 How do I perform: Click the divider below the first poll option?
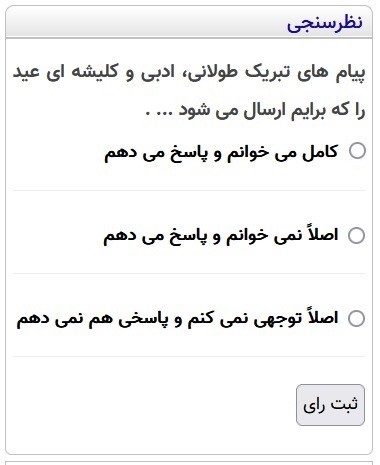point(189,190)
